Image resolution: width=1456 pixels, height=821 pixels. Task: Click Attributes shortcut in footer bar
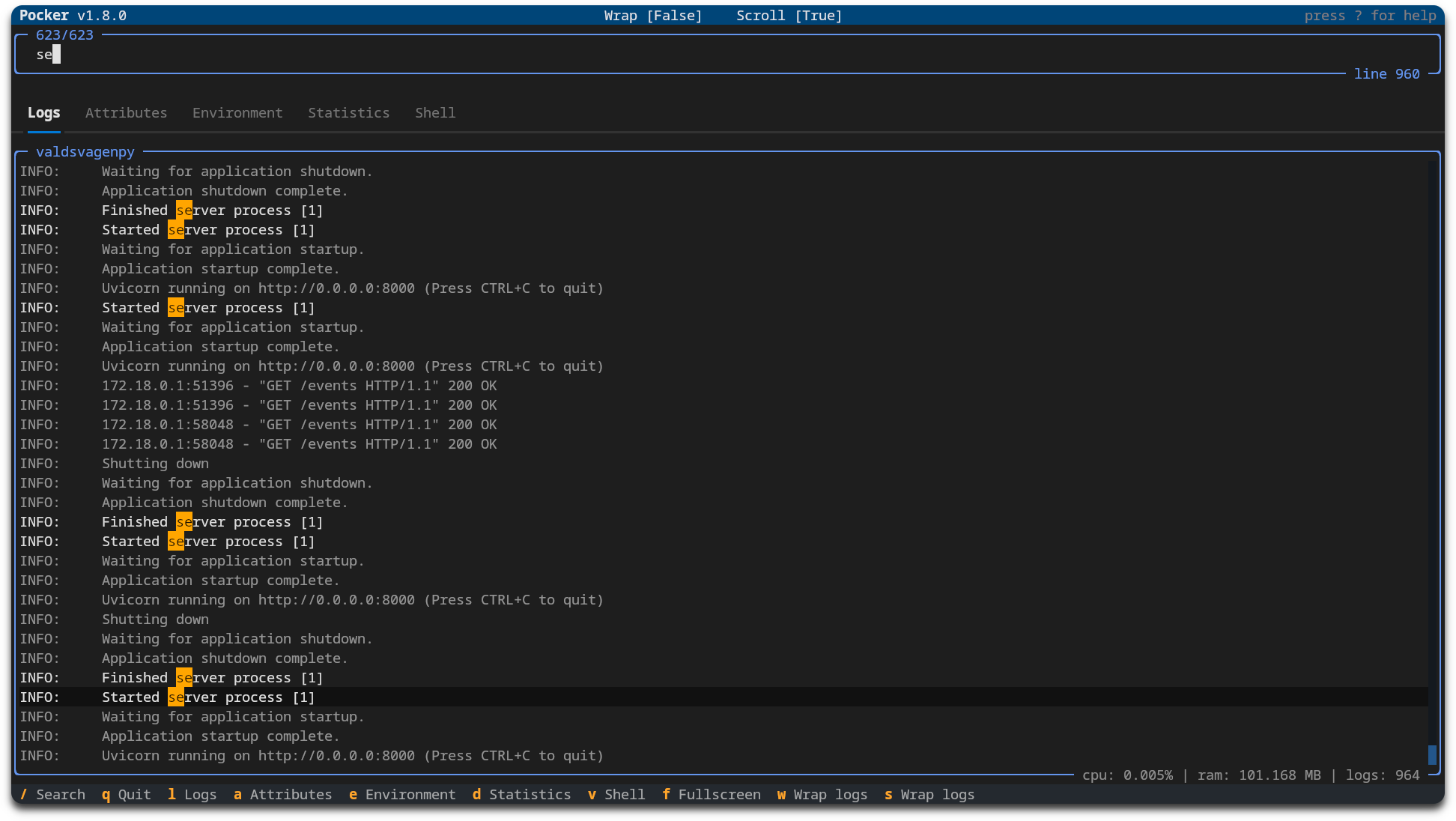tap(282, 795)
